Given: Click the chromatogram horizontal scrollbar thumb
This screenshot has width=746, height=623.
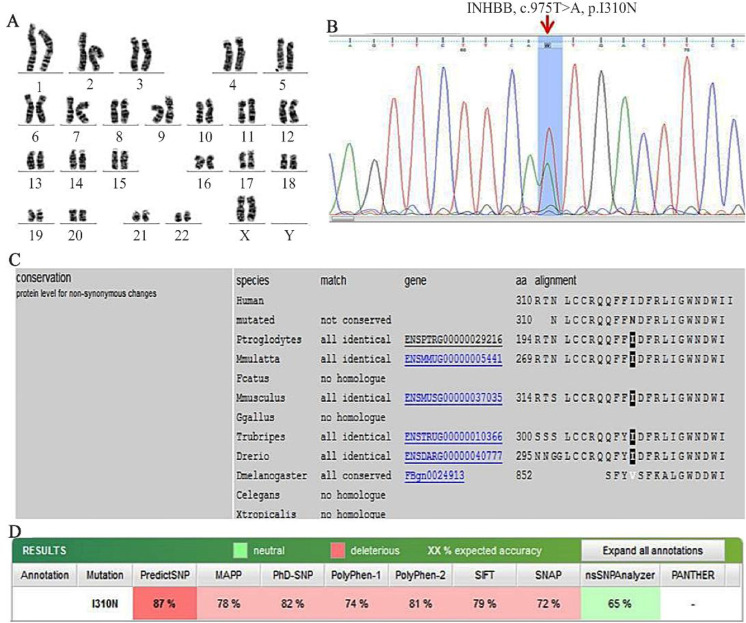Looking at the screenshot, I should click(342, 219).
